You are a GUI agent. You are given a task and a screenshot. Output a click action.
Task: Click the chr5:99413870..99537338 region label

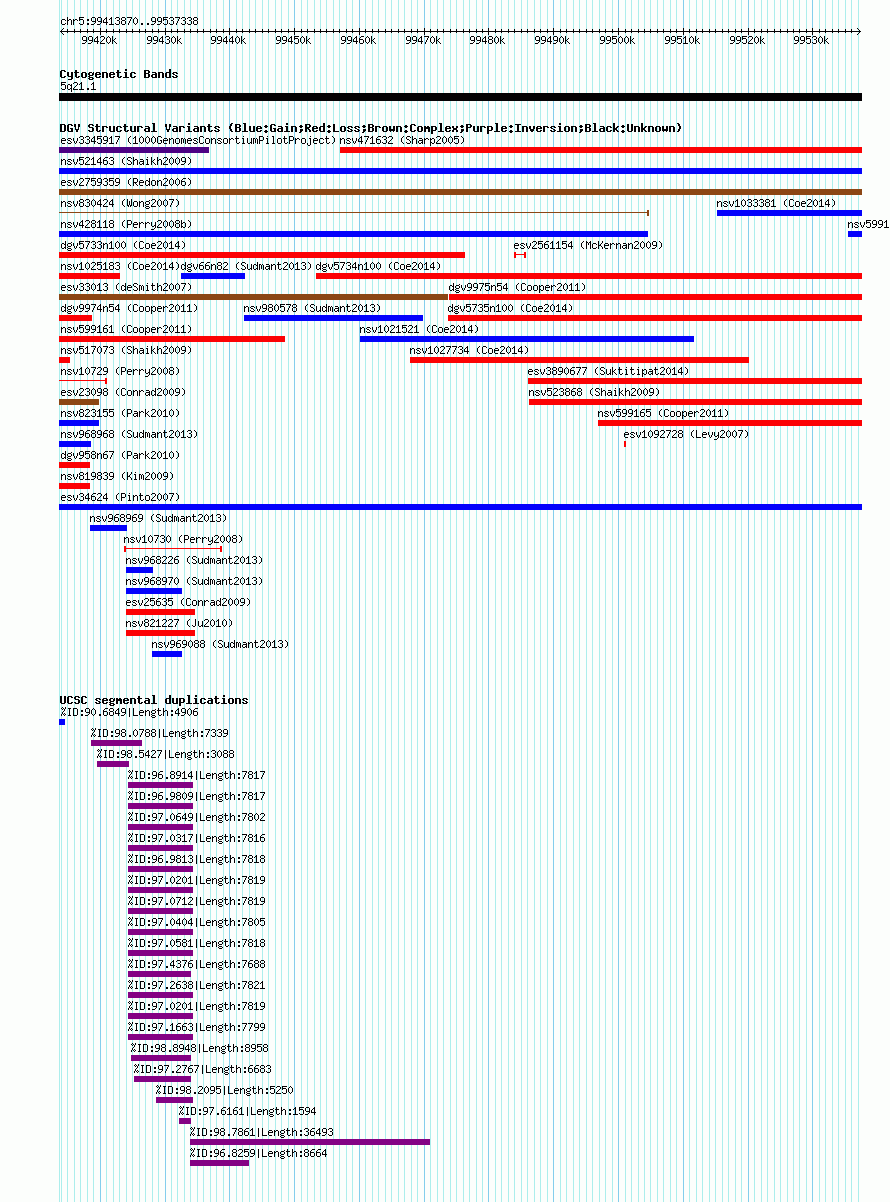point(129,21)
